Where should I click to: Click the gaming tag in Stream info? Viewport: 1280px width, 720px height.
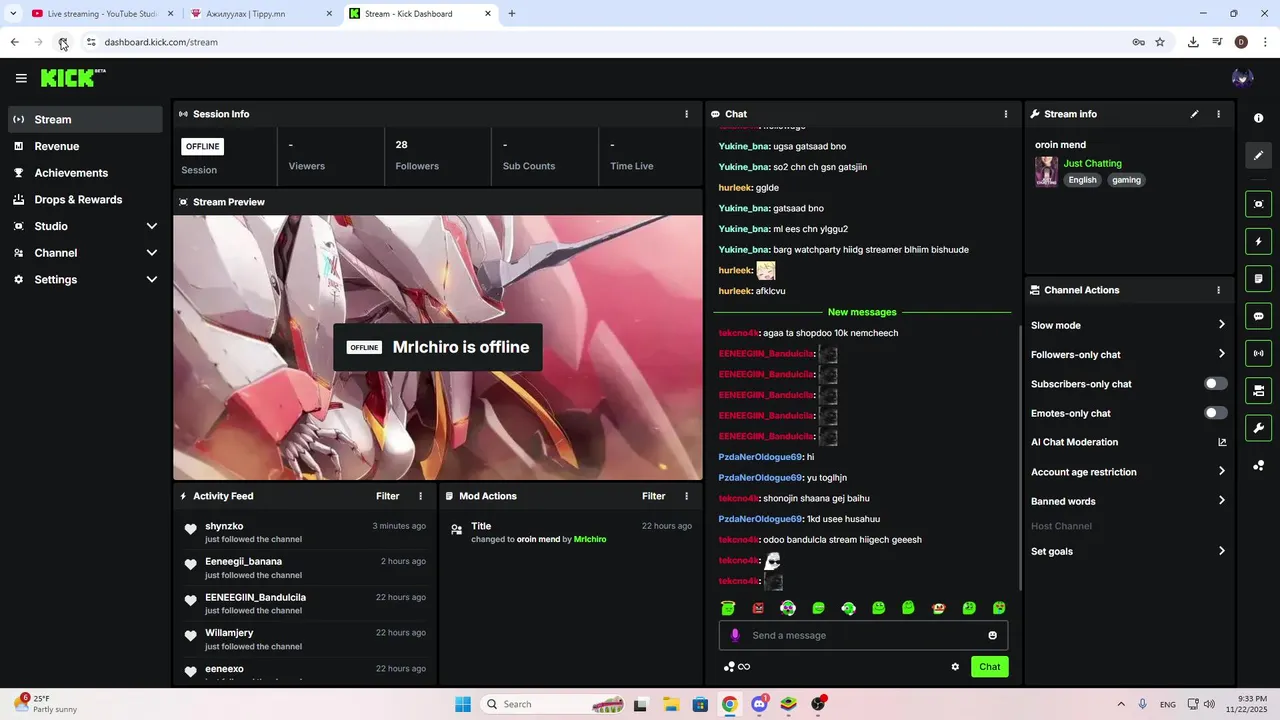1126,180
